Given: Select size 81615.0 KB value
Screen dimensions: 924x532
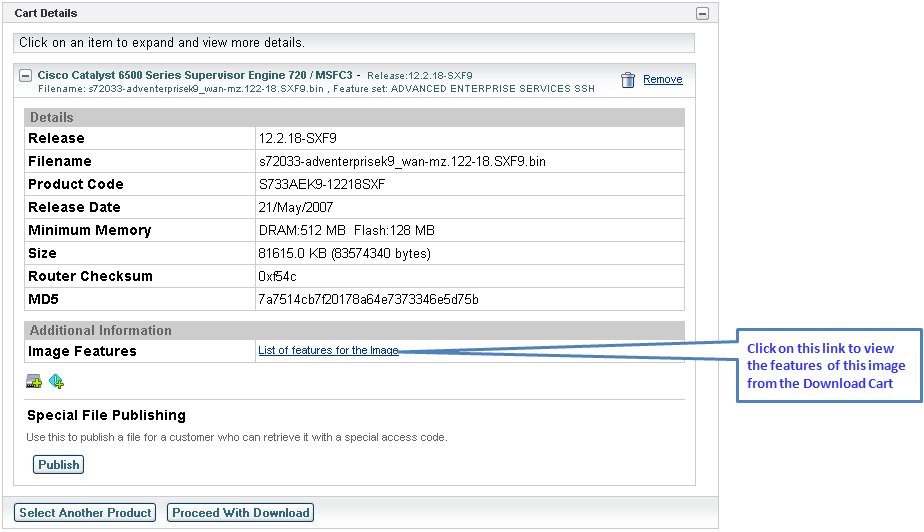Looking at the screenshot, I should (344, 253).
